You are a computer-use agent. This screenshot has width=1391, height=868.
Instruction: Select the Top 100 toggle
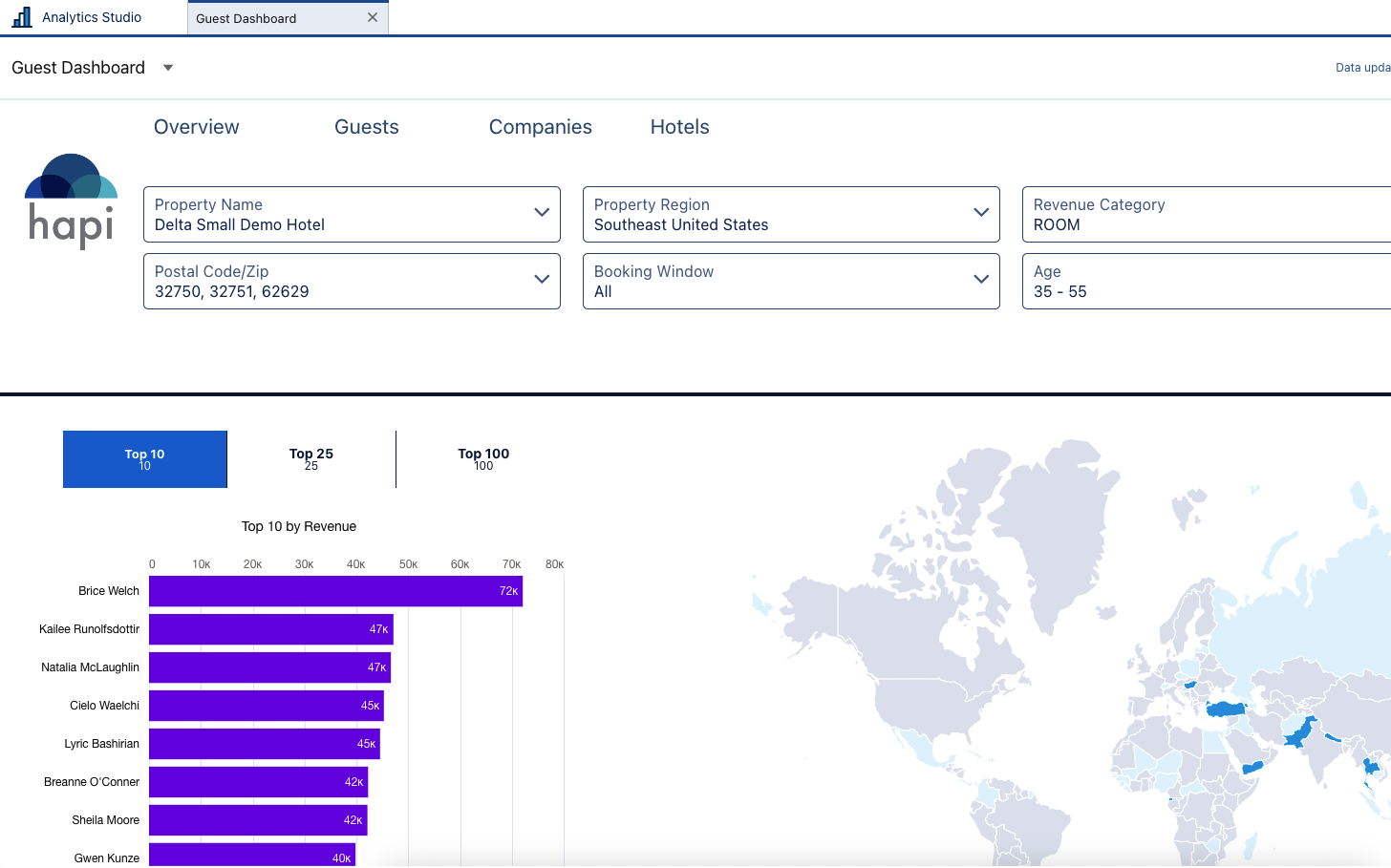pyautogui.click(x=483, y=459)
